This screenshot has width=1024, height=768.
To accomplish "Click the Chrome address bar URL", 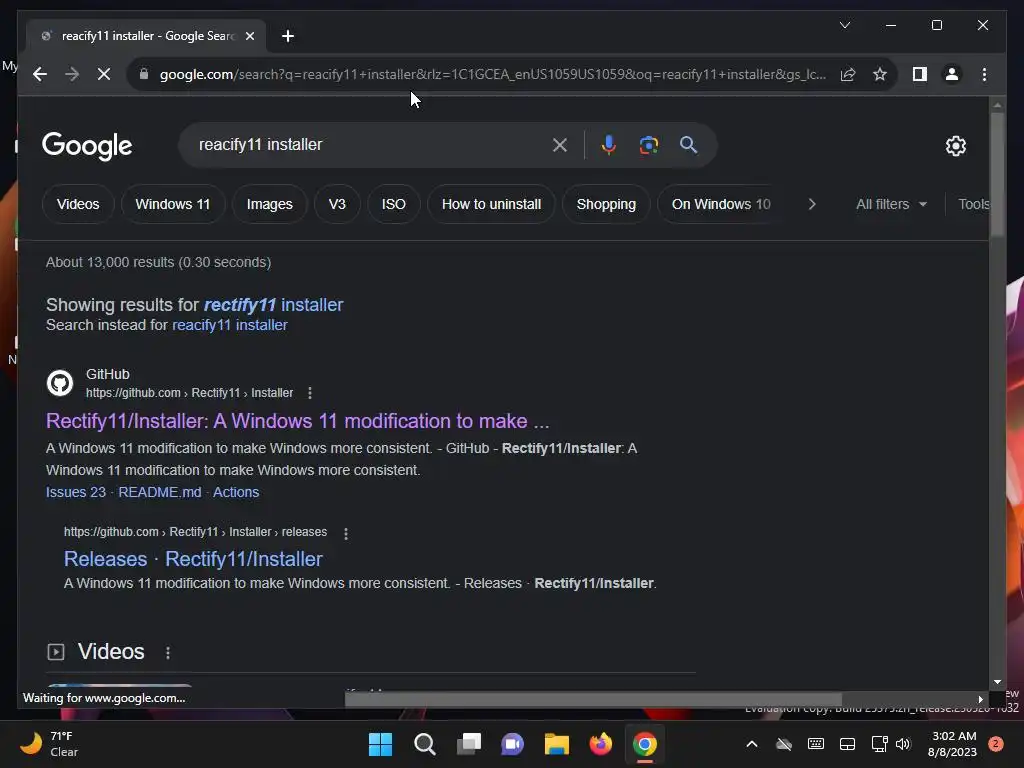I will pos(492,74).
